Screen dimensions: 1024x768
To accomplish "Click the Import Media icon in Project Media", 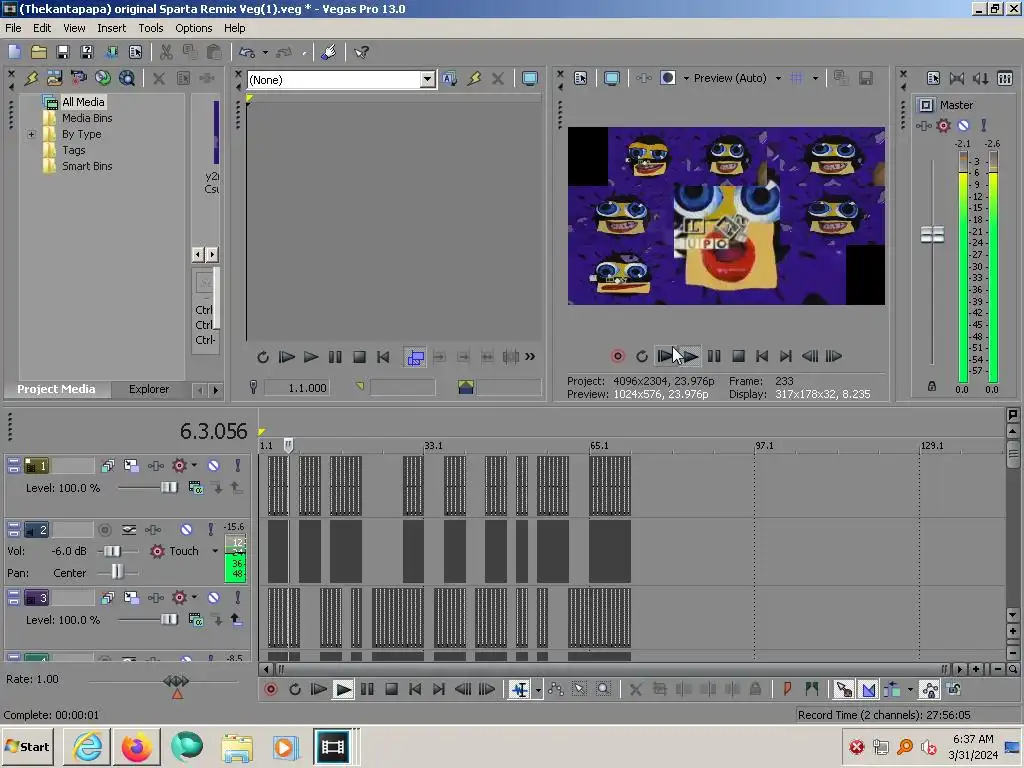I will coord(54,78).
